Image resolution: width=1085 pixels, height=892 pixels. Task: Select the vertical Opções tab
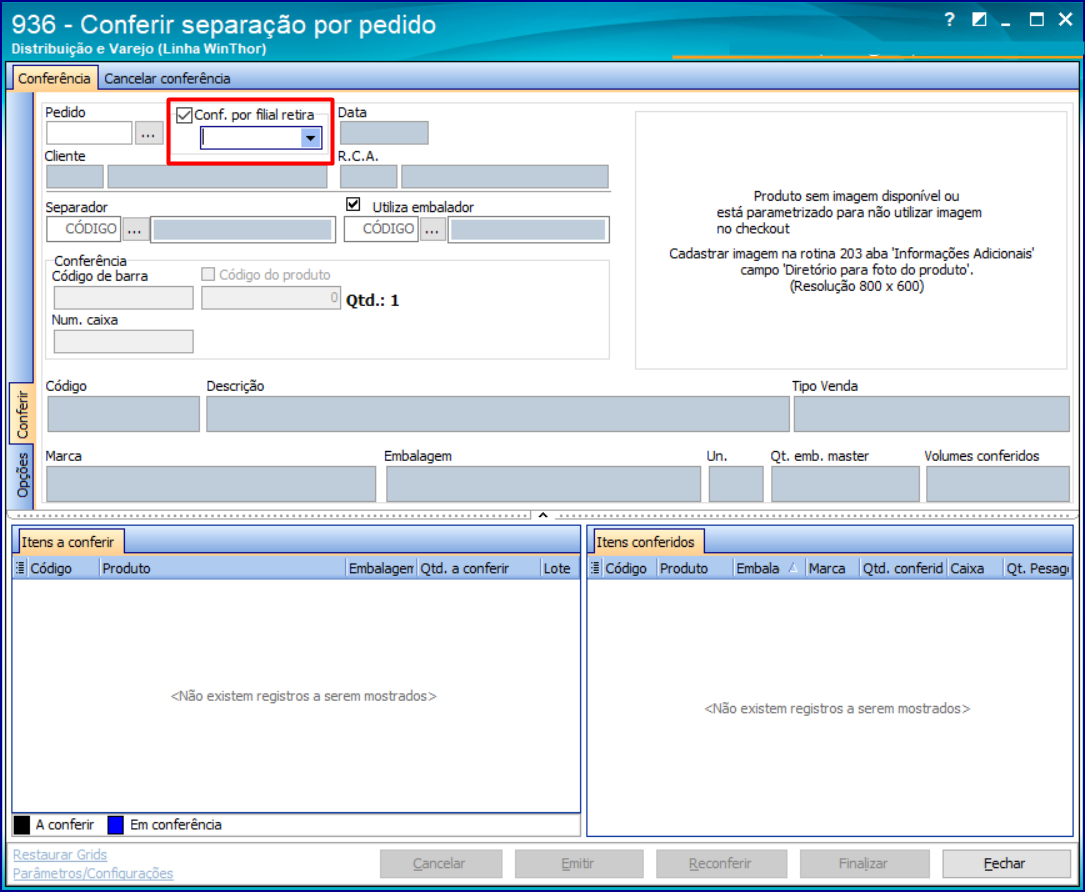(22, 475)
